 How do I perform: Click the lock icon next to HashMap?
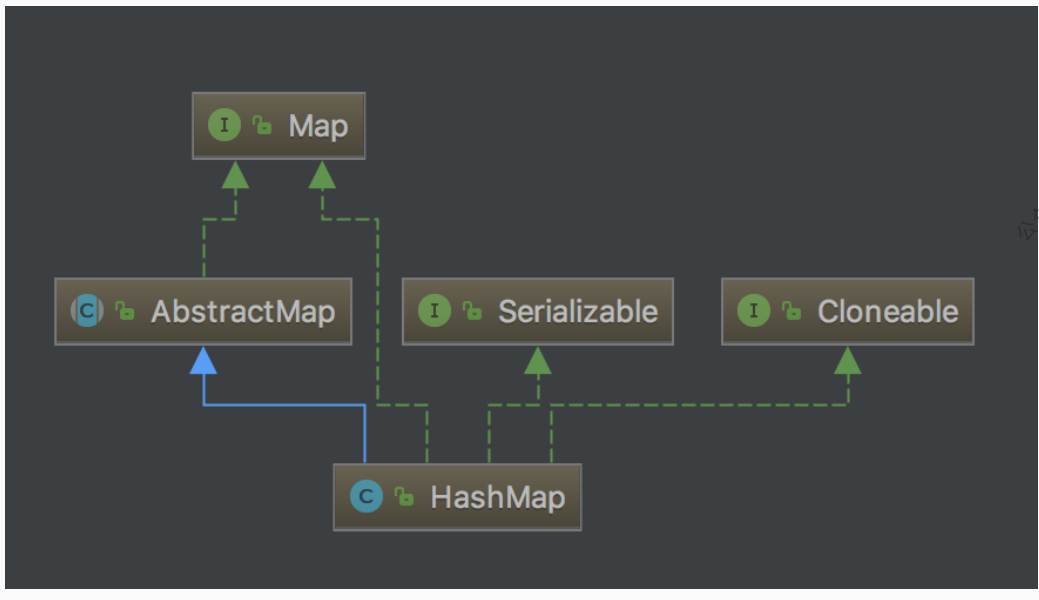click(x=404, y=496)
